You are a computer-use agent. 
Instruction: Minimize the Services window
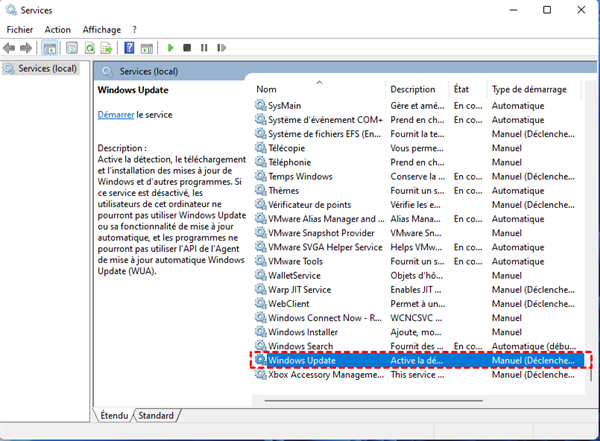[514, 10]
